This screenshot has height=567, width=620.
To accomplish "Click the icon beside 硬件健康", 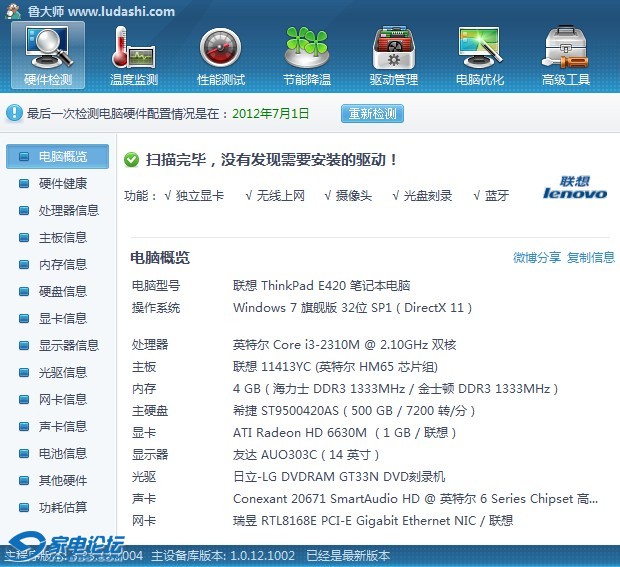I will (x=24, y=183).
